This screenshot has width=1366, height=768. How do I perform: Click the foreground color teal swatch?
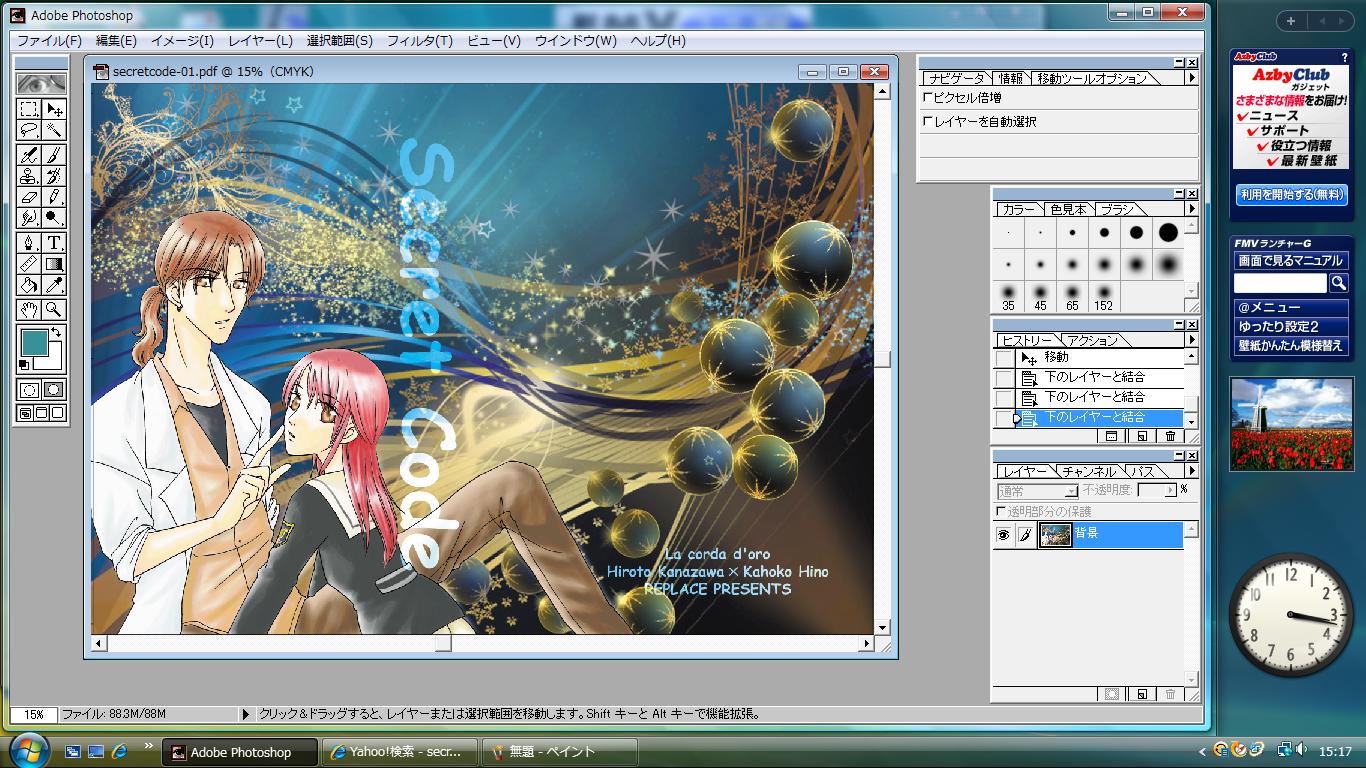[34, 342]
